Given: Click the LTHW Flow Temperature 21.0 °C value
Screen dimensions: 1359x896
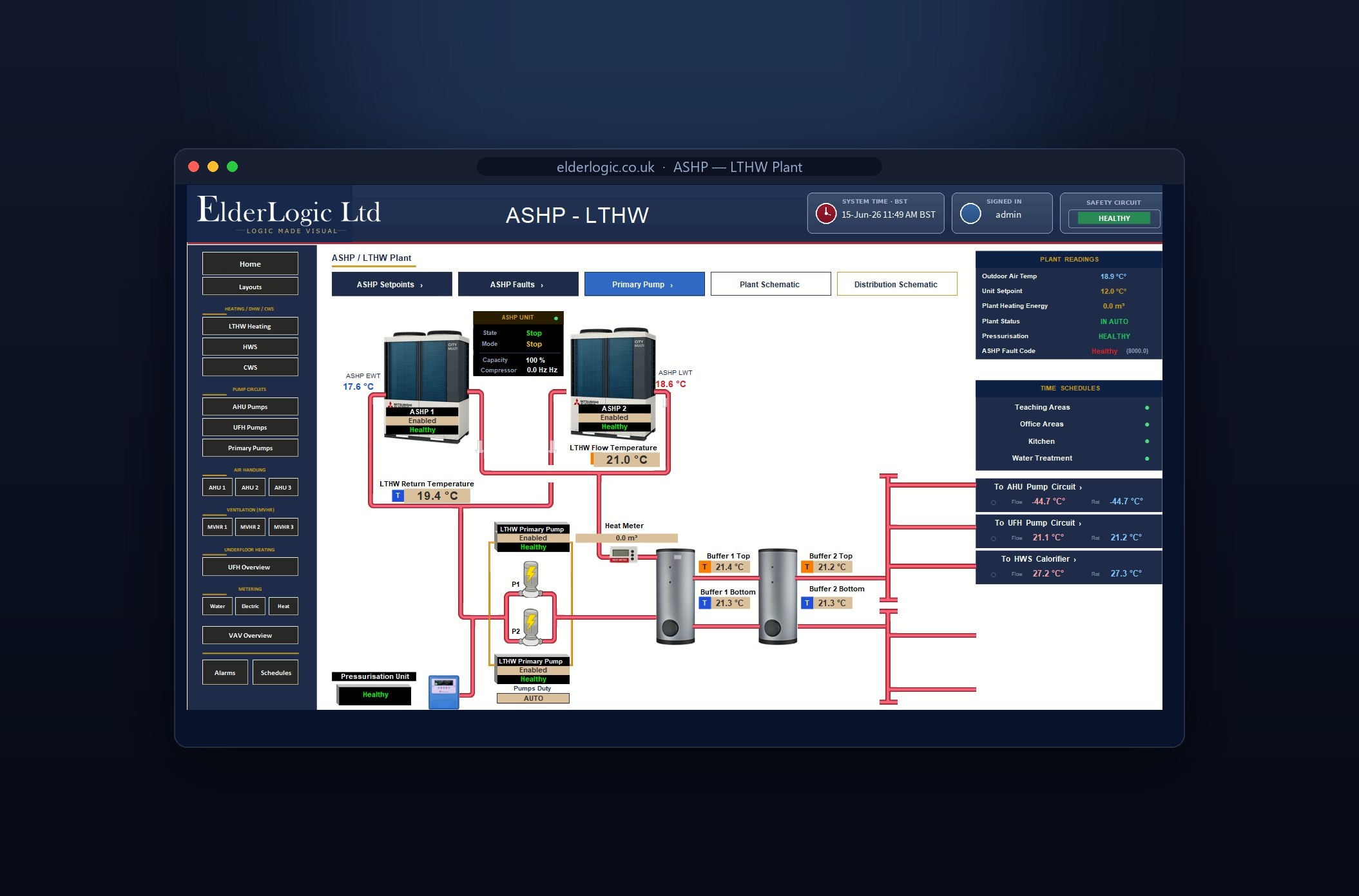Looking at the screenshot, I should 626,459.
